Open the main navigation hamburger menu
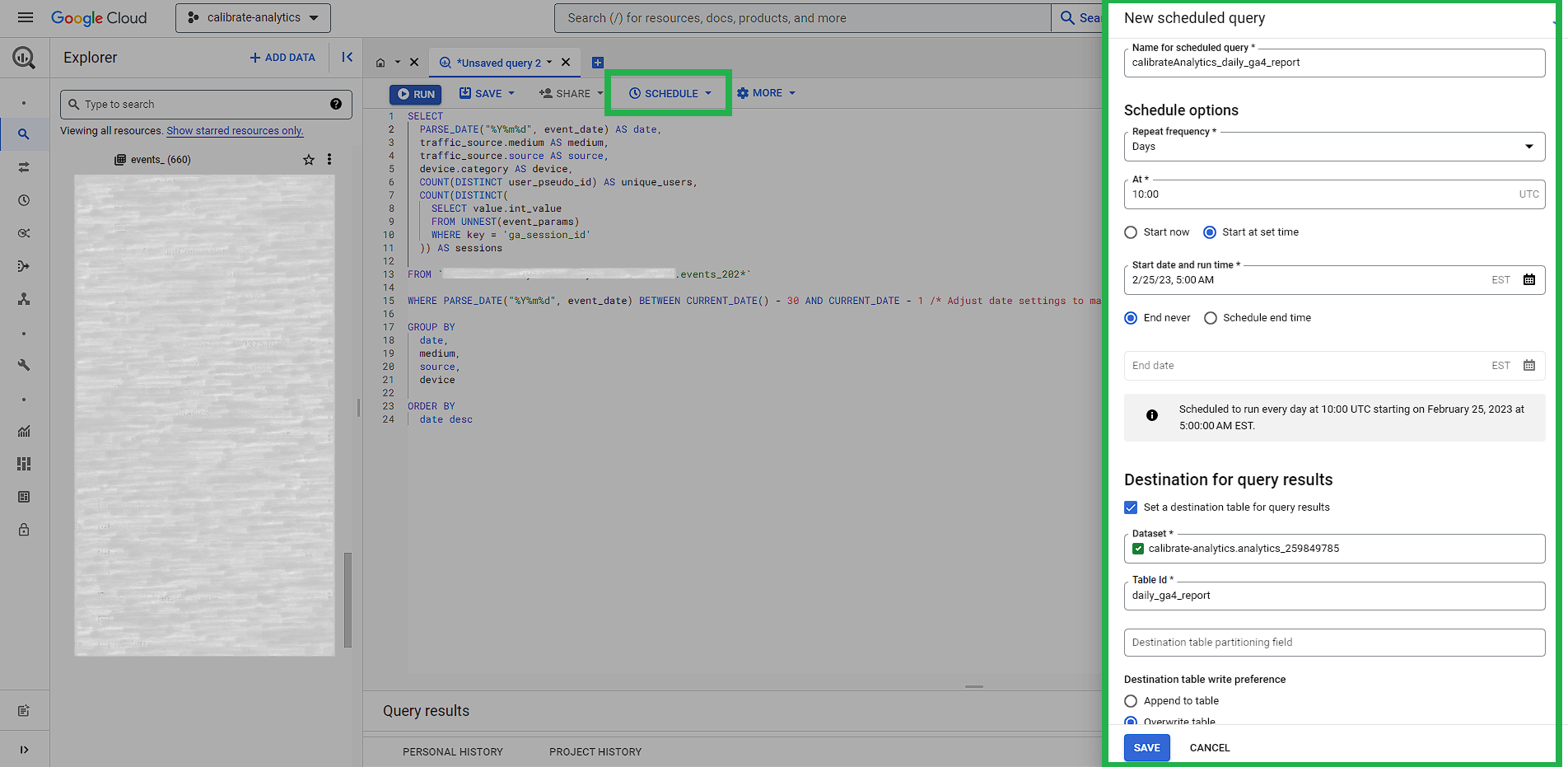1568x767 pixels. coord(26,17)
